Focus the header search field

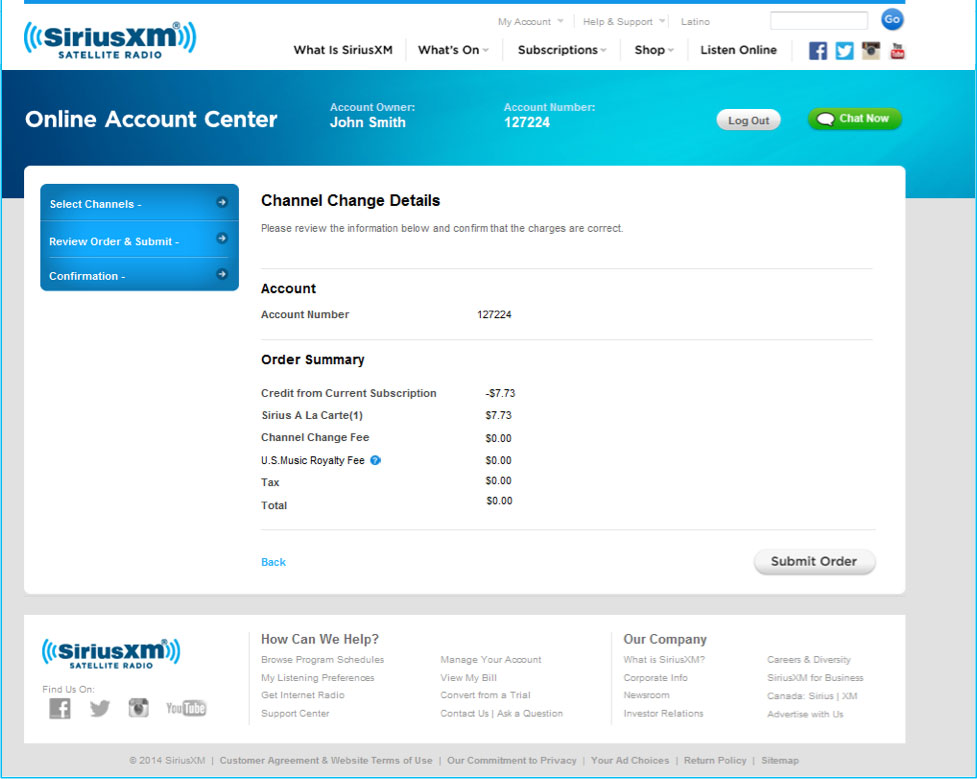coord(819,21)
